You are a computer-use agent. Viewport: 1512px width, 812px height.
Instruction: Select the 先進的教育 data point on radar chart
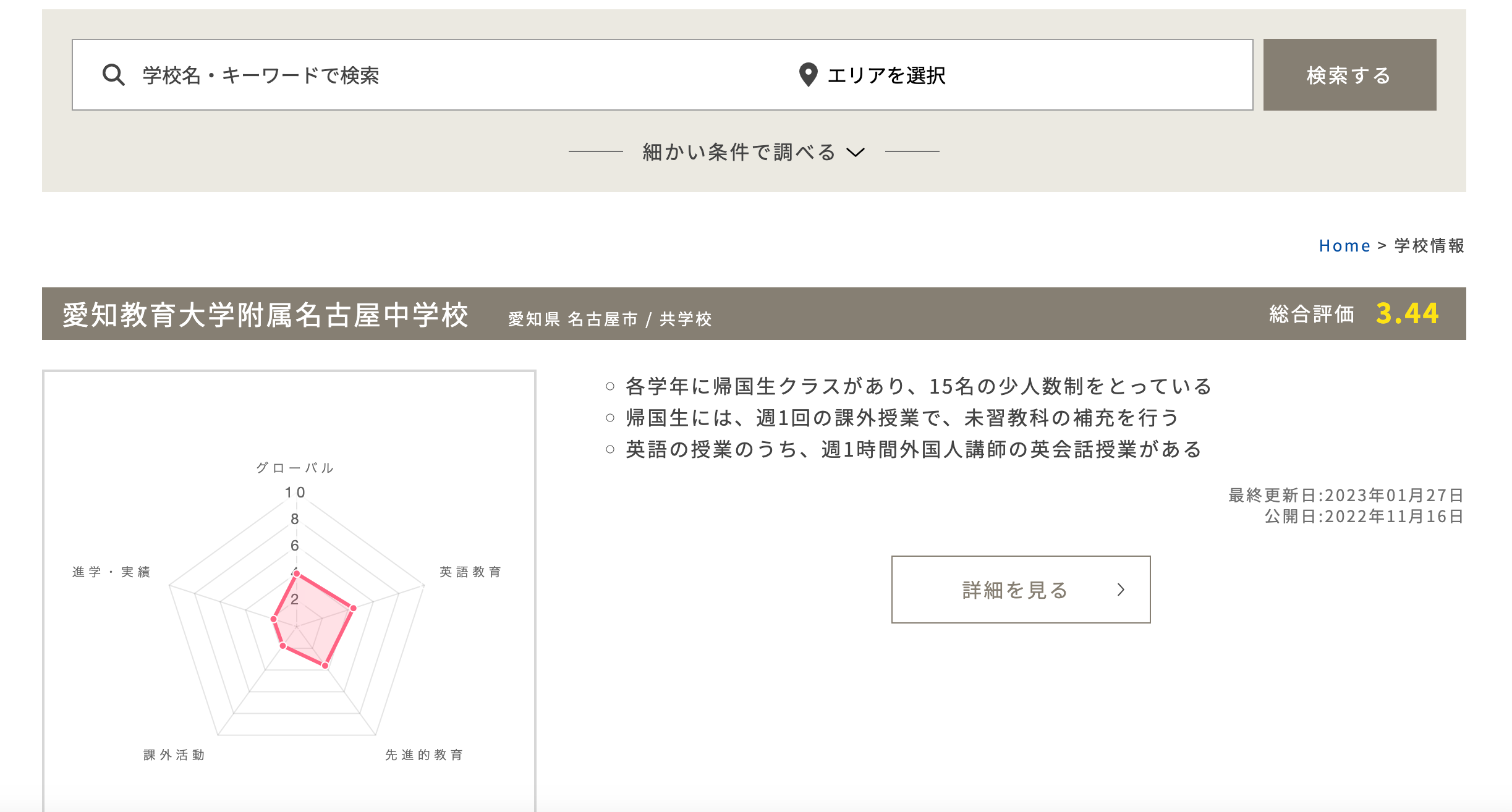coord(325,666)
